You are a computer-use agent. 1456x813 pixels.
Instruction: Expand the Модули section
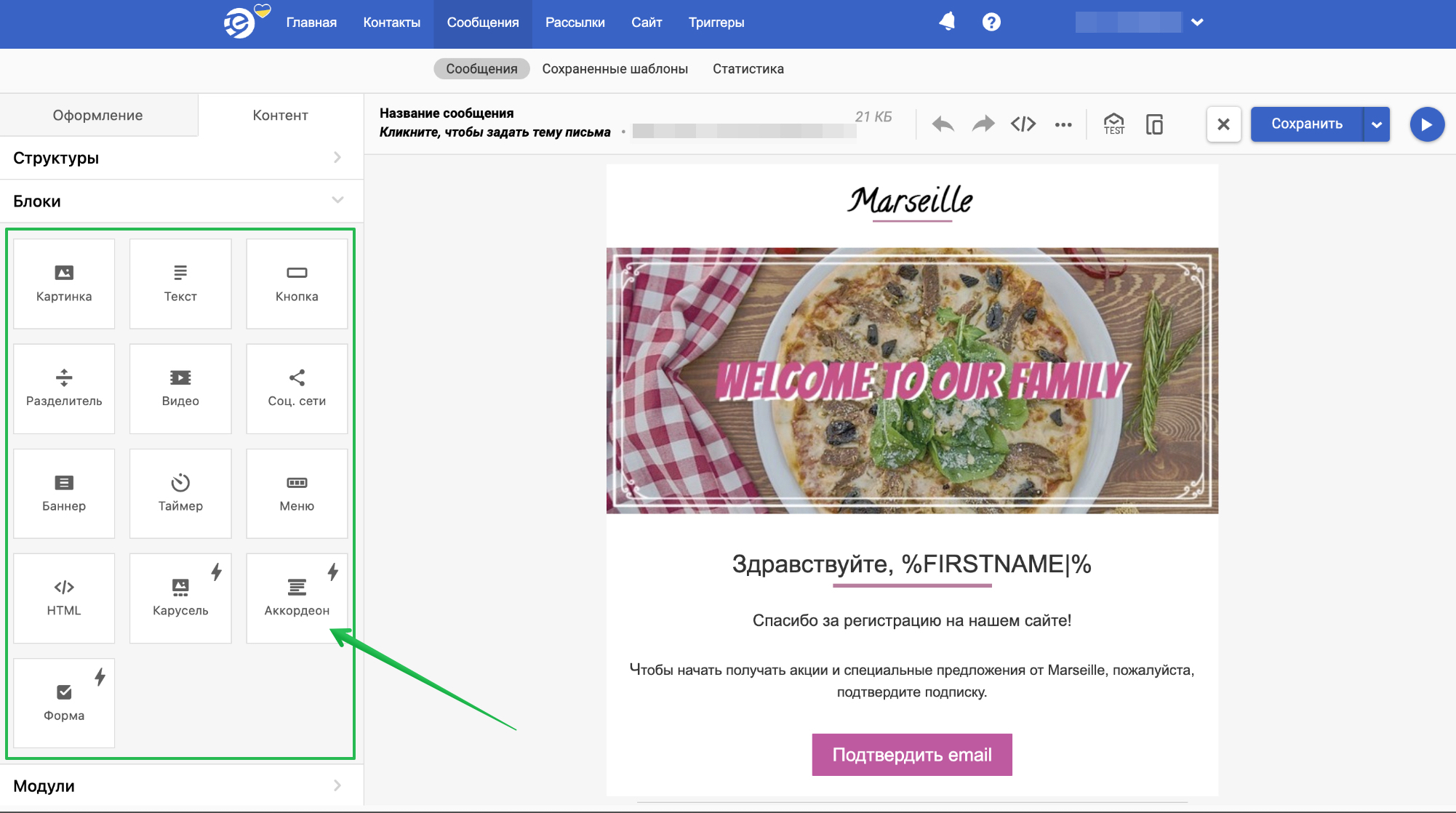(182, 786)
